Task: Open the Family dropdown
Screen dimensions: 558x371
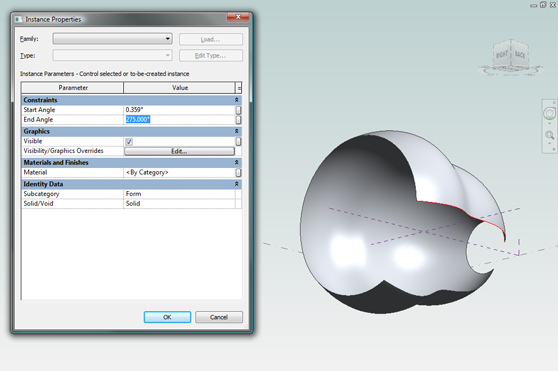Action: point(112,39)
